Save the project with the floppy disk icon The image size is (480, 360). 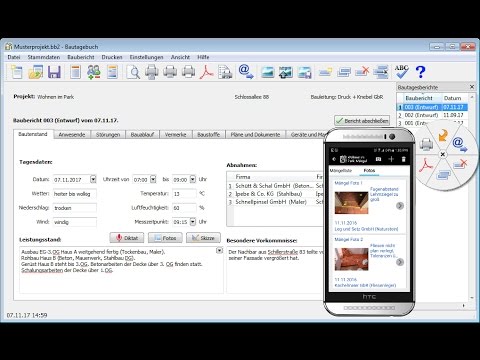click(x=54, y=72)
